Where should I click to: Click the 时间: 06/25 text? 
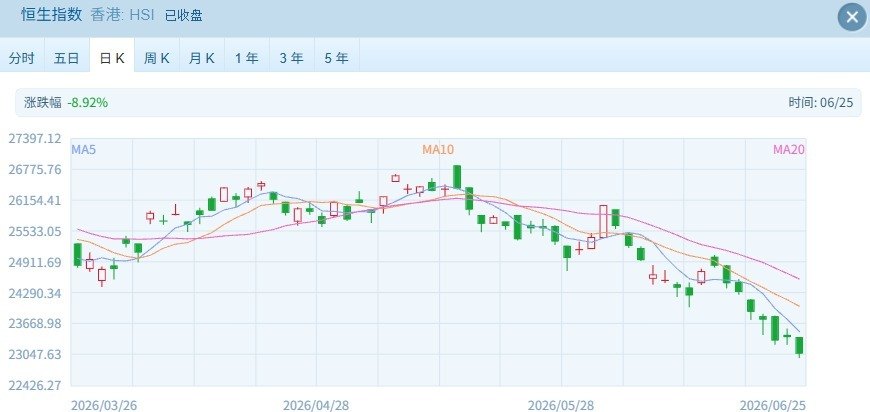(821, 103)
